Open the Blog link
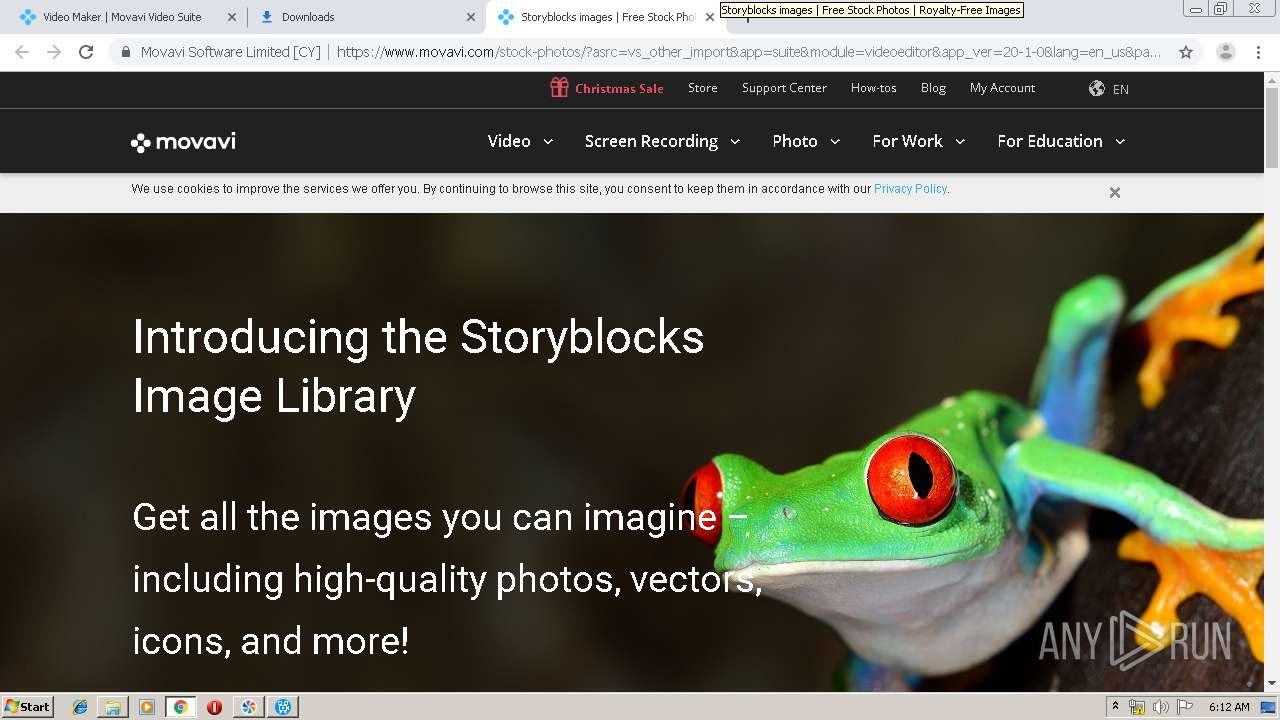Image resolution: width=1280 pixels, height=720 pixels. tap(933, 88)
